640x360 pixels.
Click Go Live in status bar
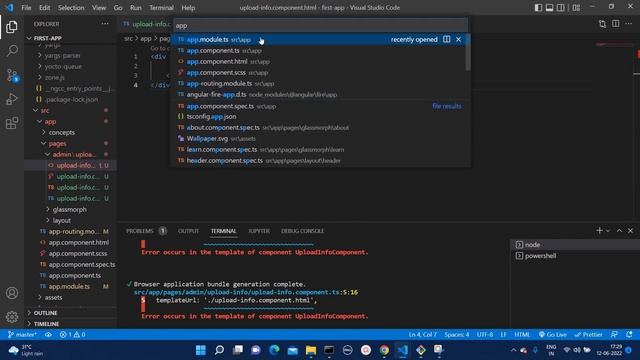click(x=552, y=334)
